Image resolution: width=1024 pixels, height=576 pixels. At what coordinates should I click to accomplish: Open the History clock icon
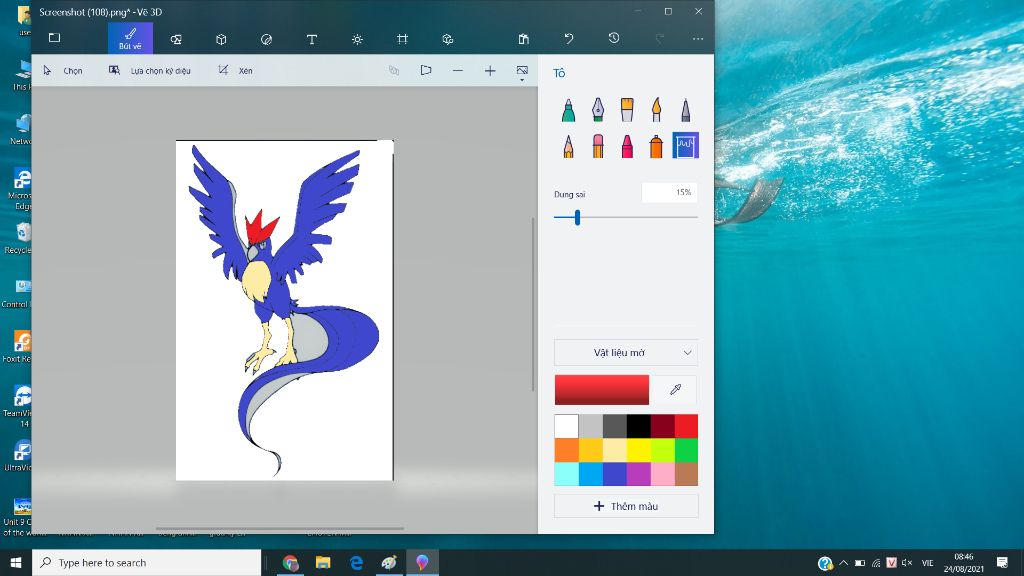click(614, 39)
